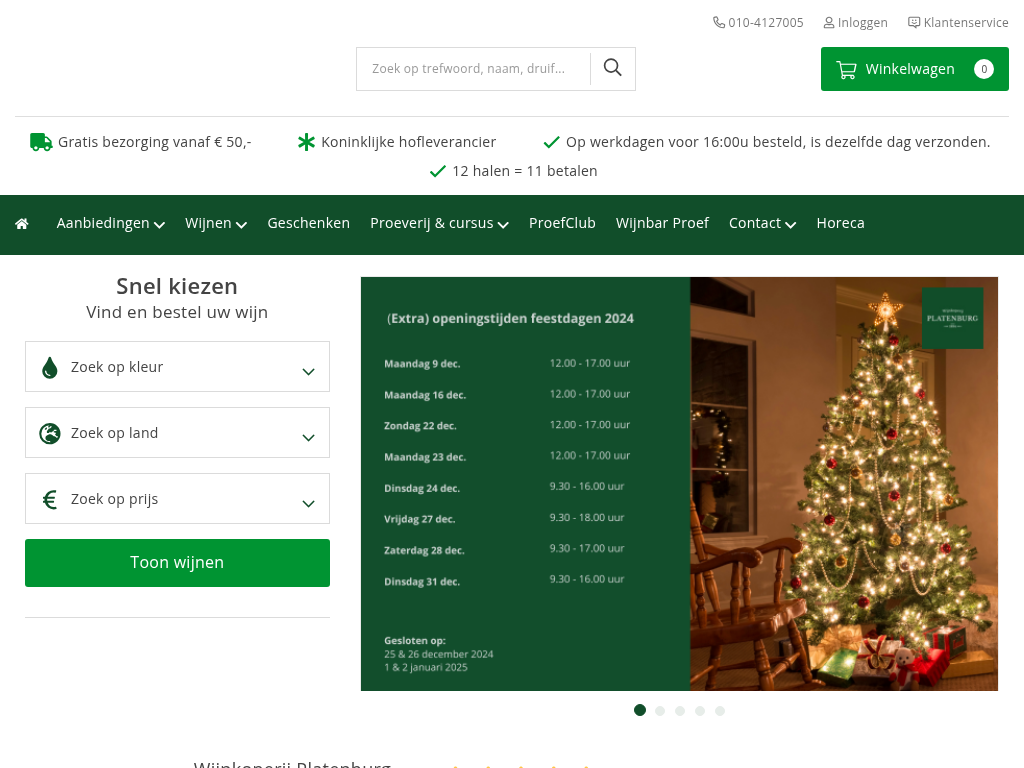The width and height of the screenshot is (1024, 768).
Task: Open the Aanbiedingen menu
Action: tap(110, 224)
